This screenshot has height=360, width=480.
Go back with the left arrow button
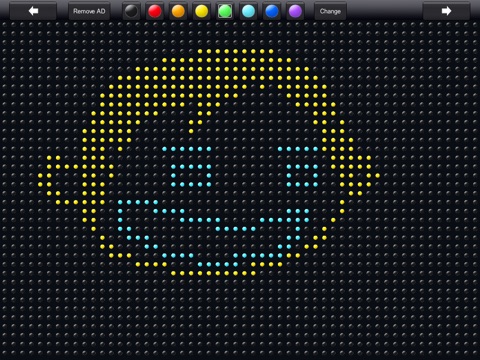tap(33, 11)
